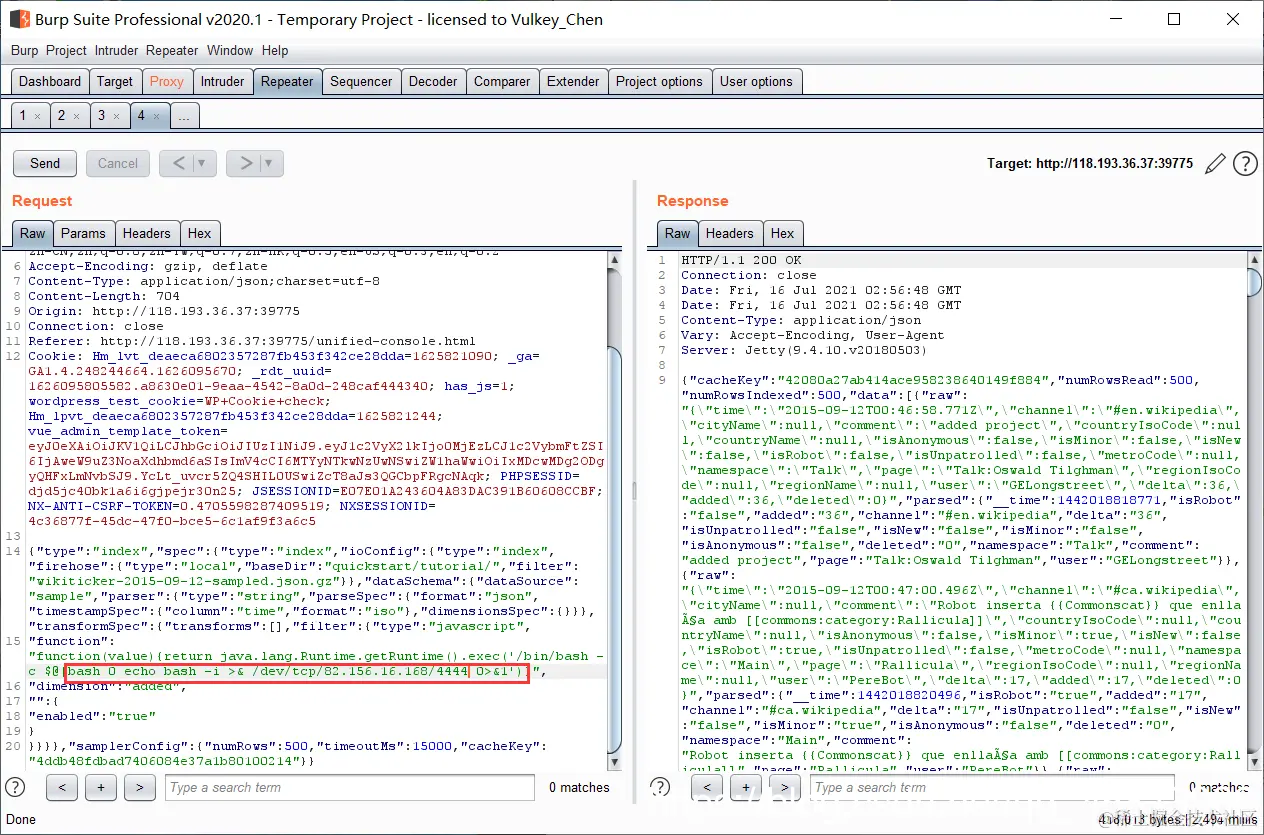Show the response Headers view
Viewport: 1264px width, 835px height.
pyautogui.click(x=730, y=233)
